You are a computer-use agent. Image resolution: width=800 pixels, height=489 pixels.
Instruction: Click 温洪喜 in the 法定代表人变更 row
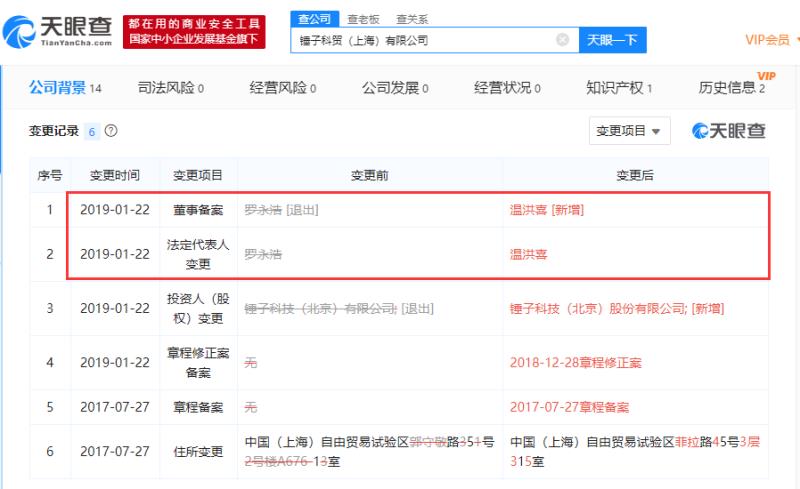pos(528,254)
